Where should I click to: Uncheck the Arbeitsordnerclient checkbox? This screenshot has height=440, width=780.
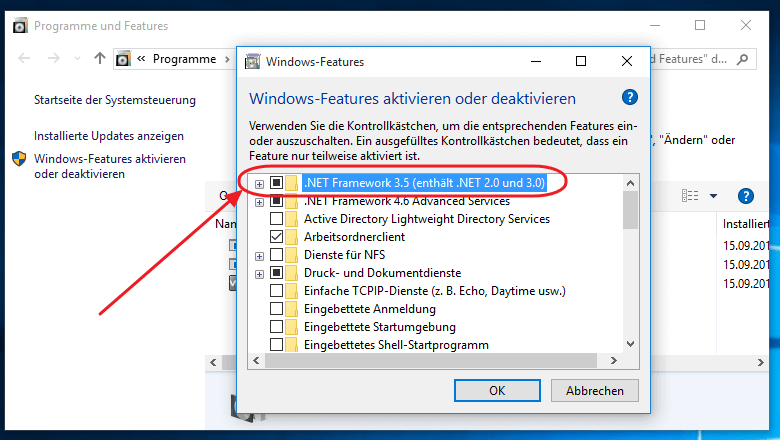click(277, 237)
